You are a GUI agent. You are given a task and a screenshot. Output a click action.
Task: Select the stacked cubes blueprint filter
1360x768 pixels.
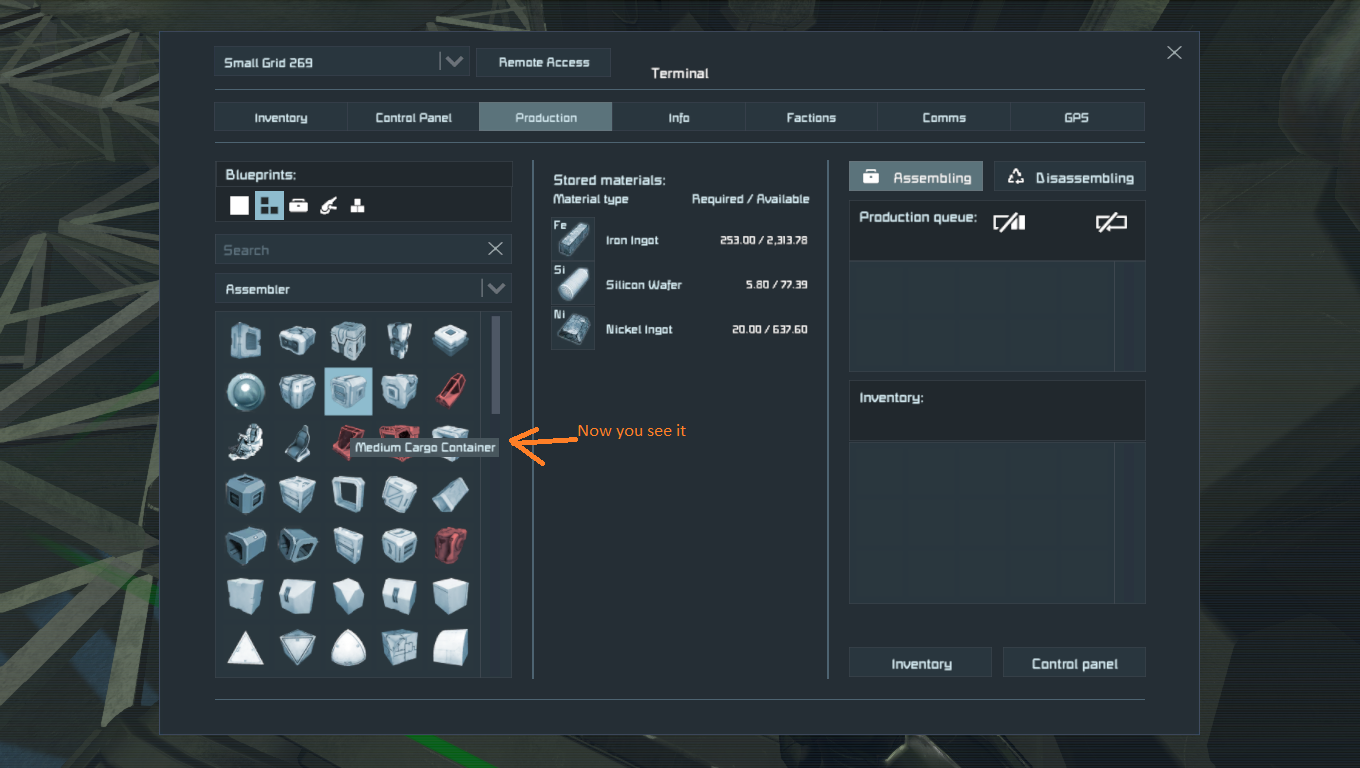click(357, 206)
